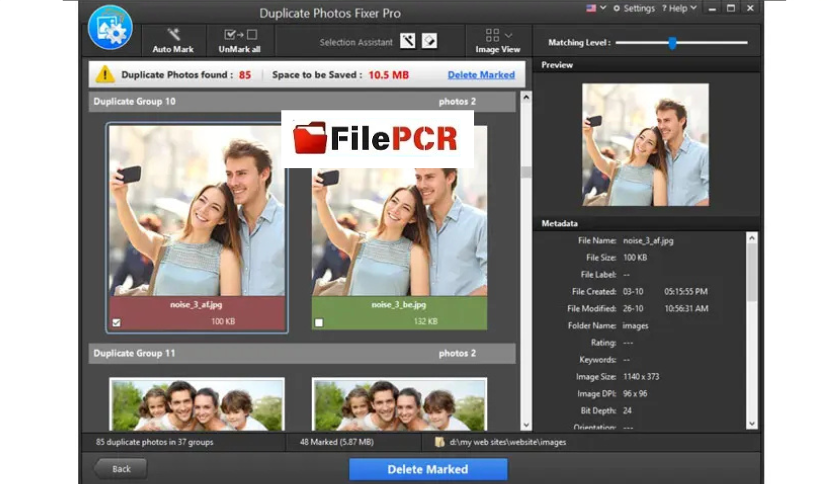This screenshot has width=836, height=484.
Task: Click the Duplicate Group 10 header
Action: [x=302, y=101]
